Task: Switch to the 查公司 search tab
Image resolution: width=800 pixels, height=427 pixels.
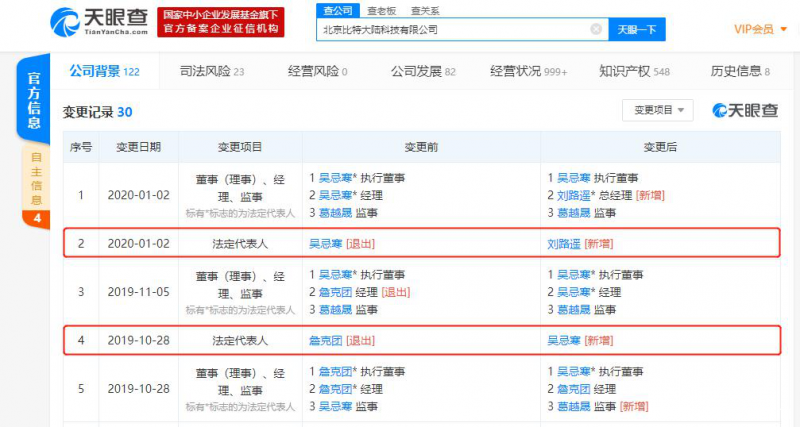Action: (x=338, y=10)
